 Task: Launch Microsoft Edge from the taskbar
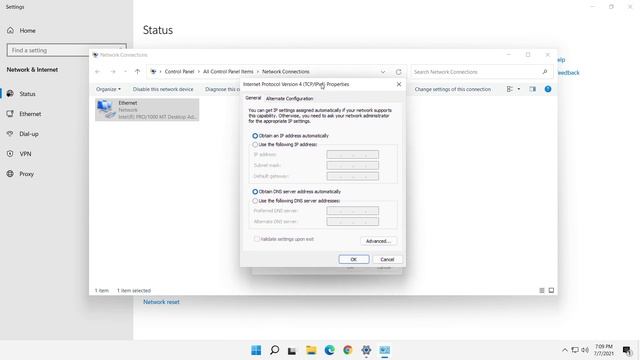tap(329, 350)
